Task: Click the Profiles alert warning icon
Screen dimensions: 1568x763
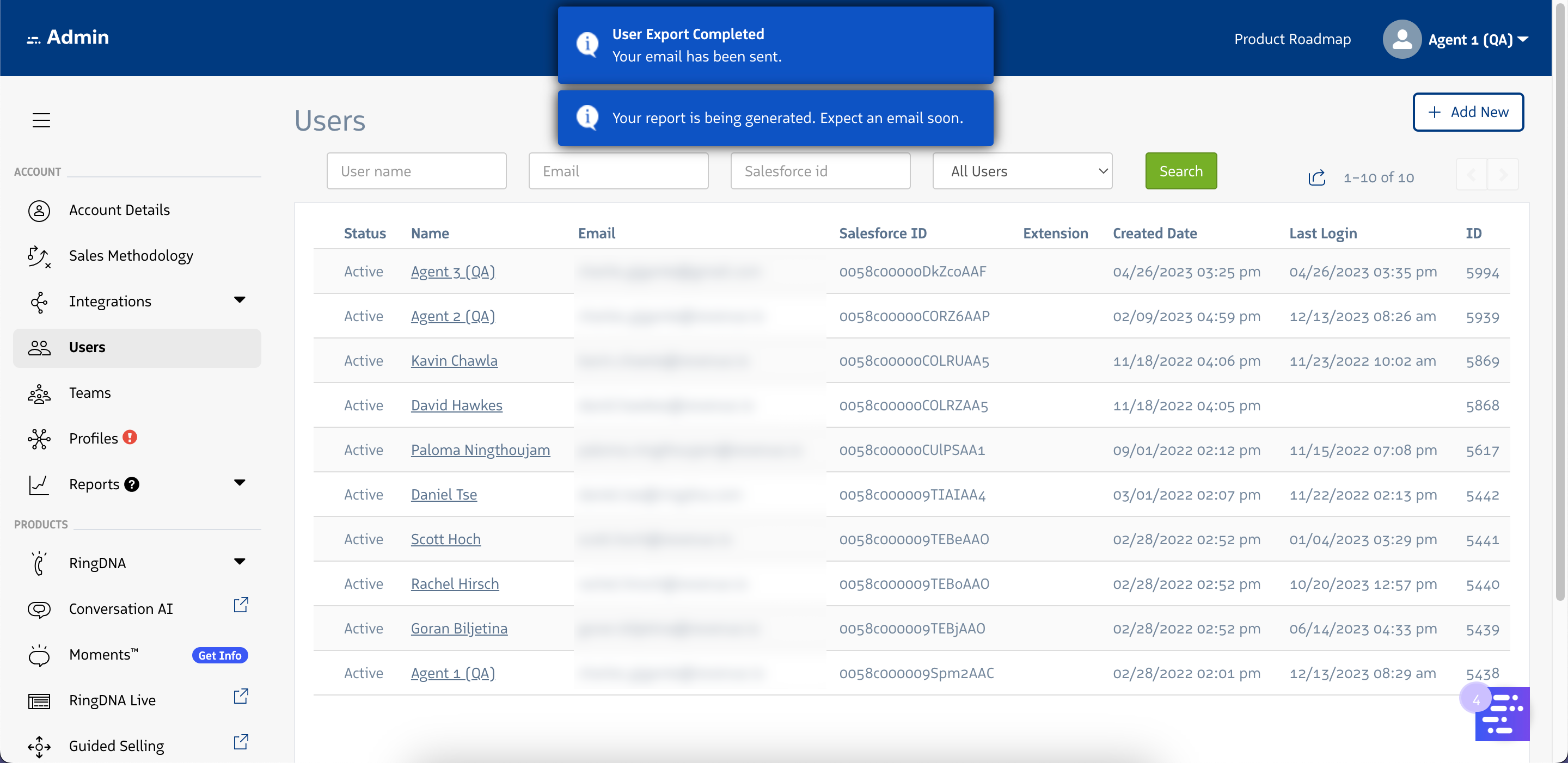Action: (x=130, y=437)
